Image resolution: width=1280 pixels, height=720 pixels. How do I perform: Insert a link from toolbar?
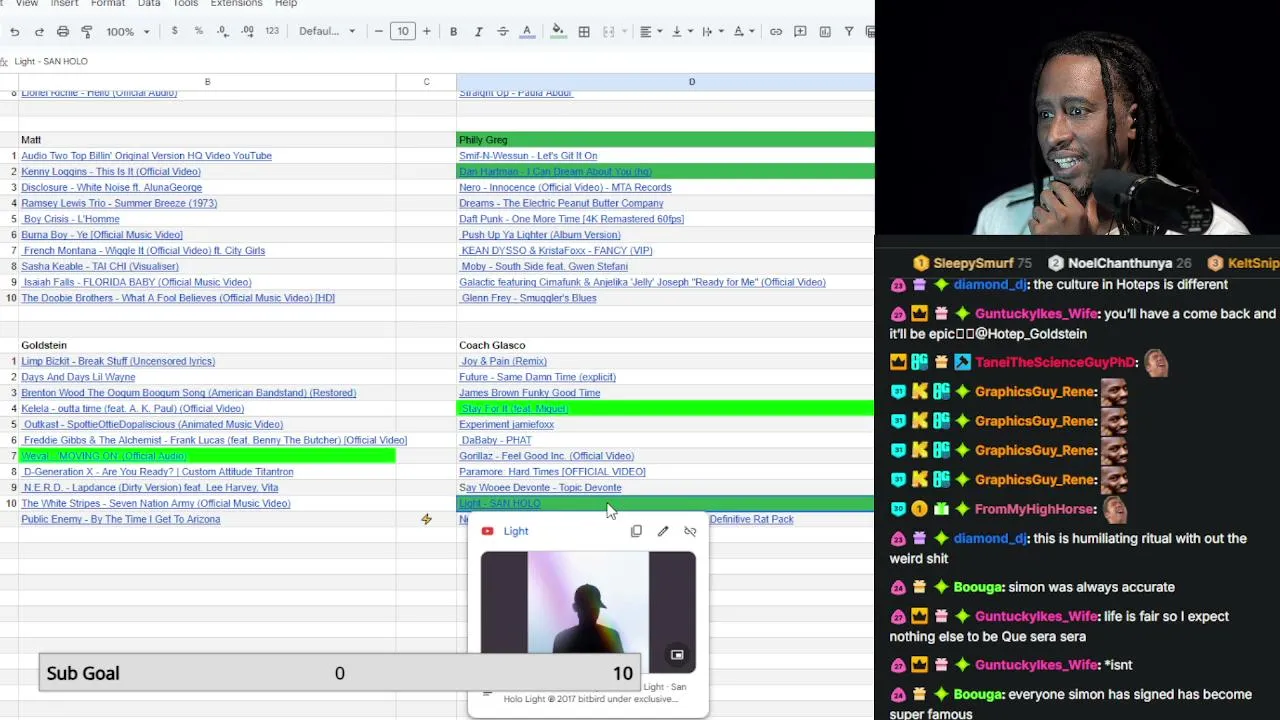click(x=776, y=32)
